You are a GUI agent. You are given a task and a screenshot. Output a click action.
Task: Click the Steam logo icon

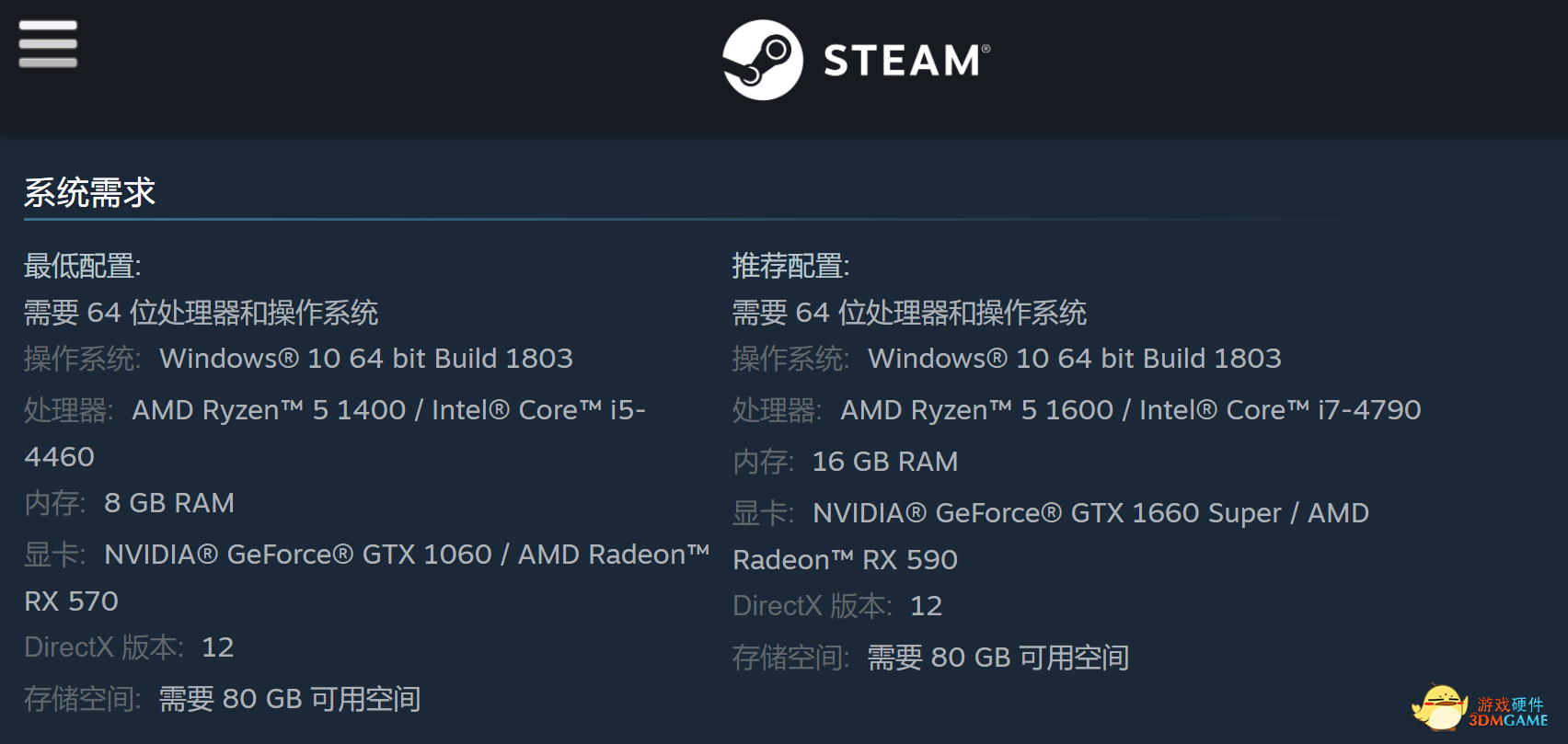[762, 60]
